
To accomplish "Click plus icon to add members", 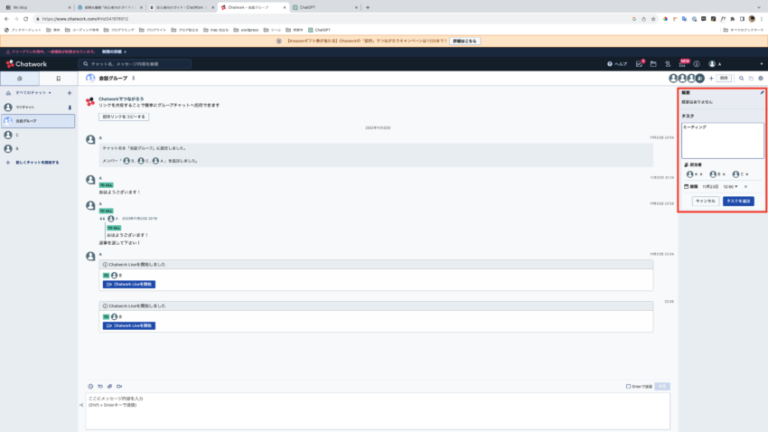I will pos(711,77).
